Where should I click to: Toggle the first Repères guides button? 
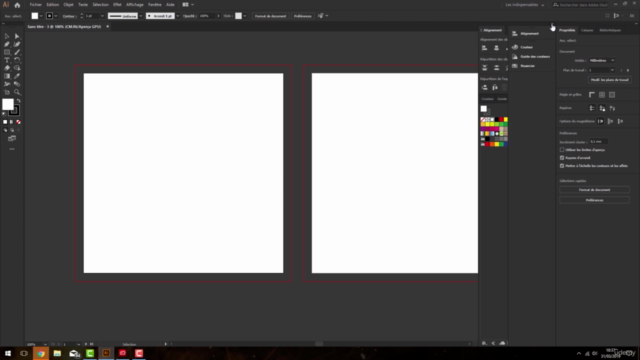click(x=592, y=108)
